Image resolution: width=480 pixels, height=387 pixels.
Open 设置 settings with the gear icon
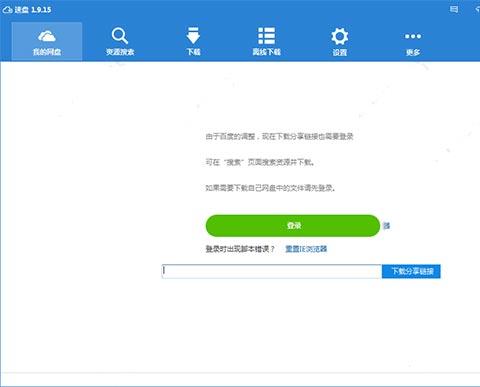point(340,41)
